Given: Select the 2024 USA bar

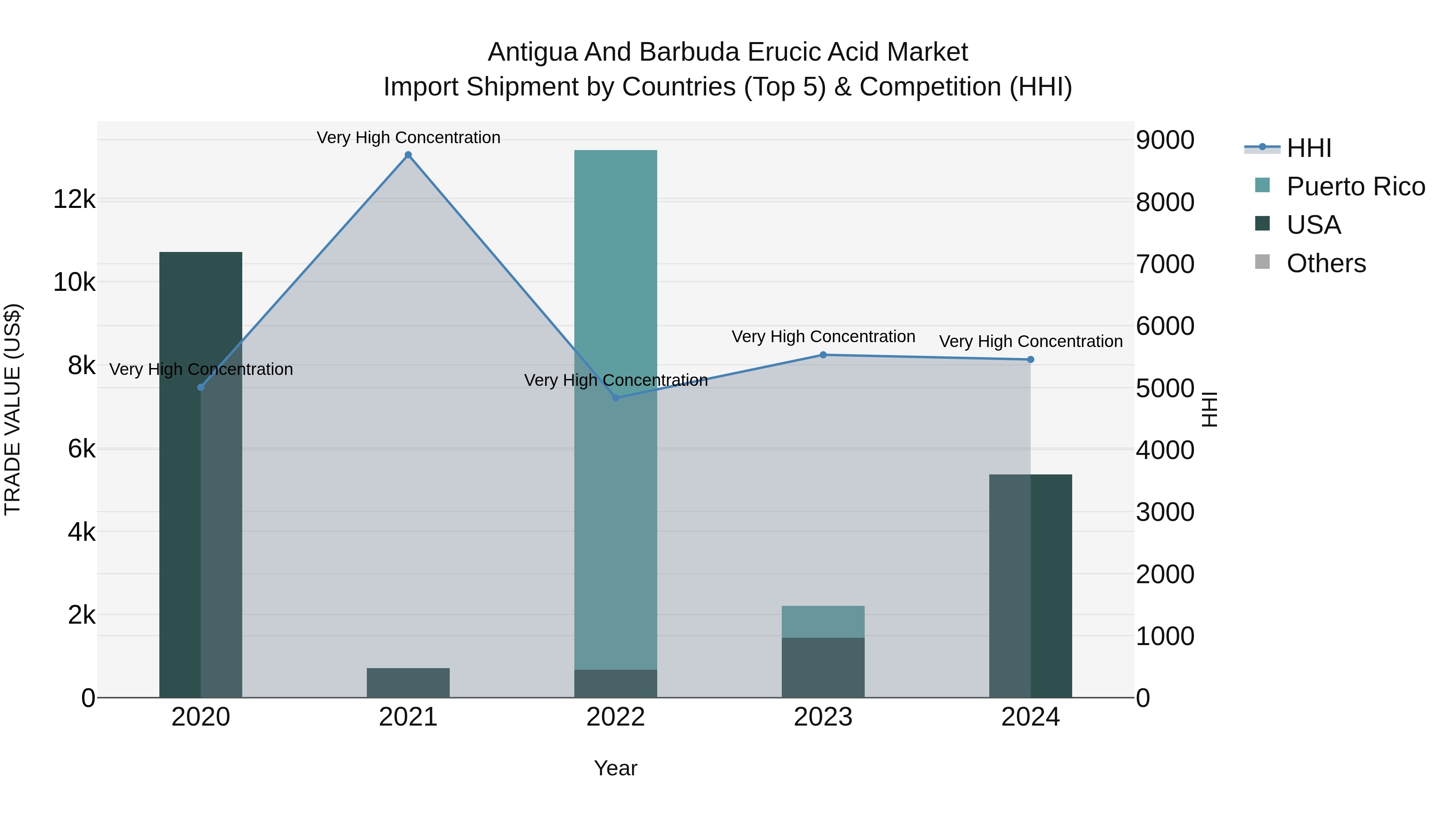Looking at the screenshot, I should (x=1031, y=586).
